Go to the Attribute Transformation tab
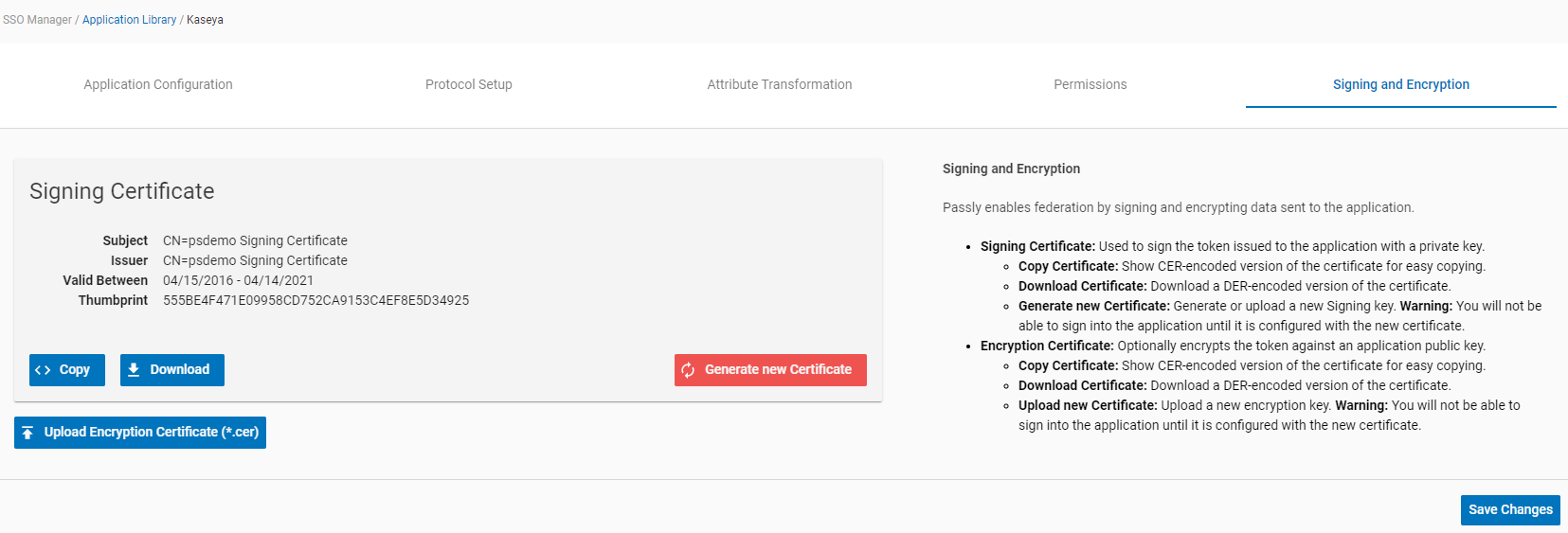The width and height of the screenshot is (1568, 533). (x=780, y=84)
